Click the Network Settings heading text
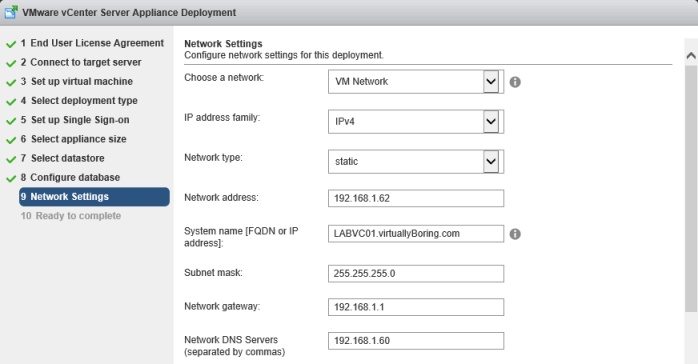 click(223, 44)
